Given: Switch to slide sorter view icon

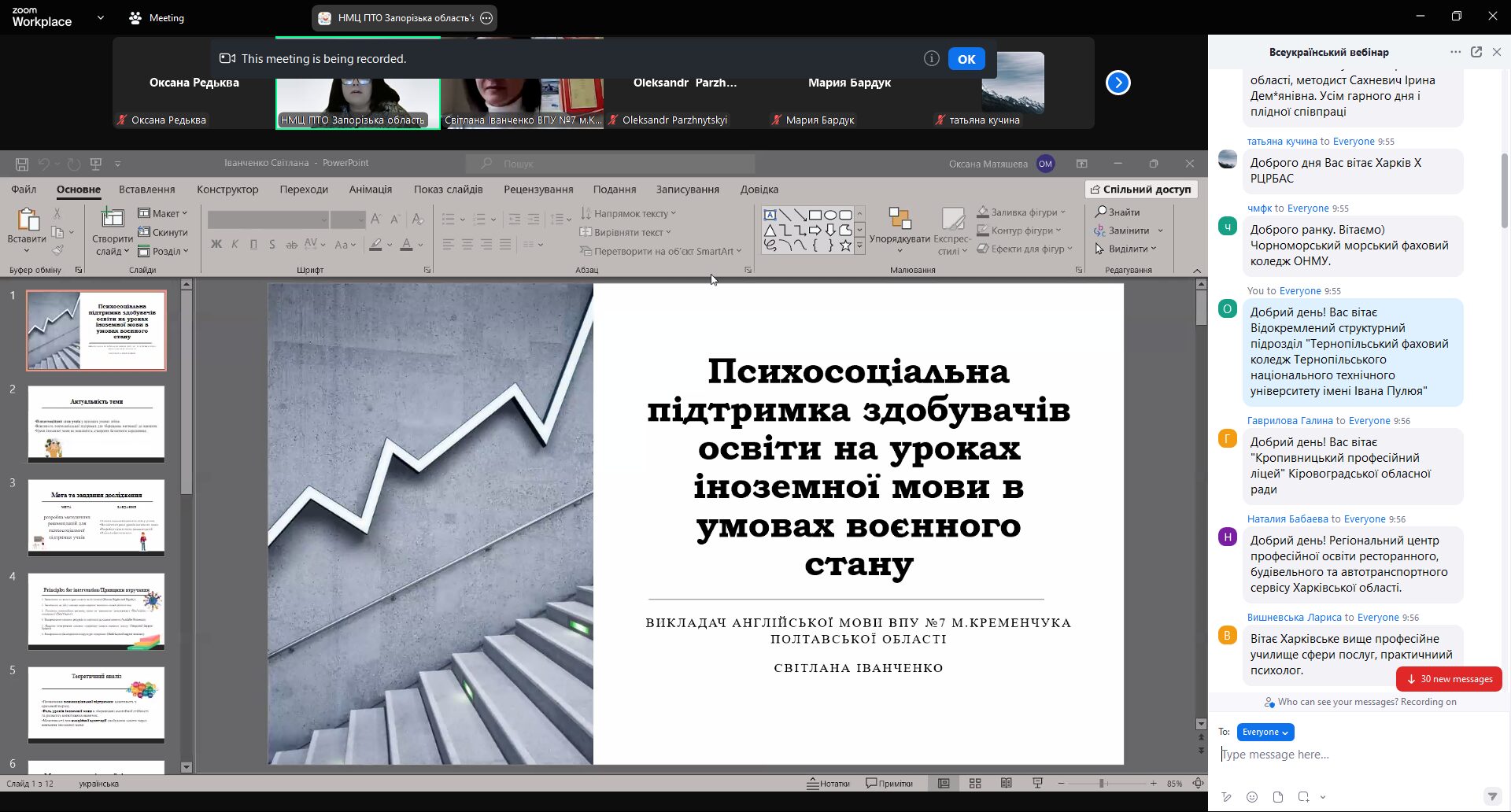Looking at the screenshot, I should click(x=975, y=784).
